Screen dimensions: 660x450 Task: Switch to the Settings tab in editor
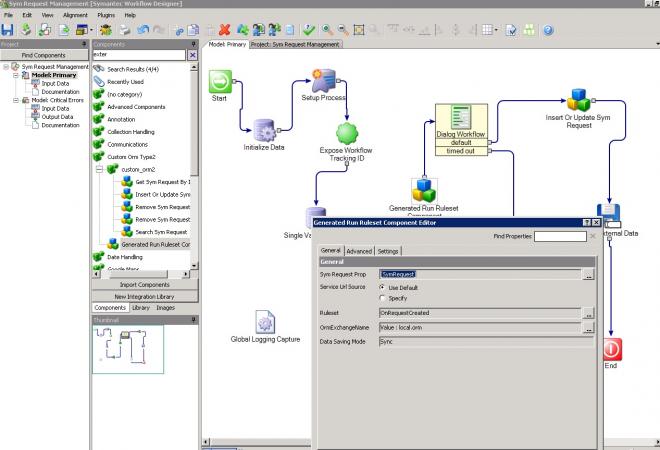pos(388,251)
